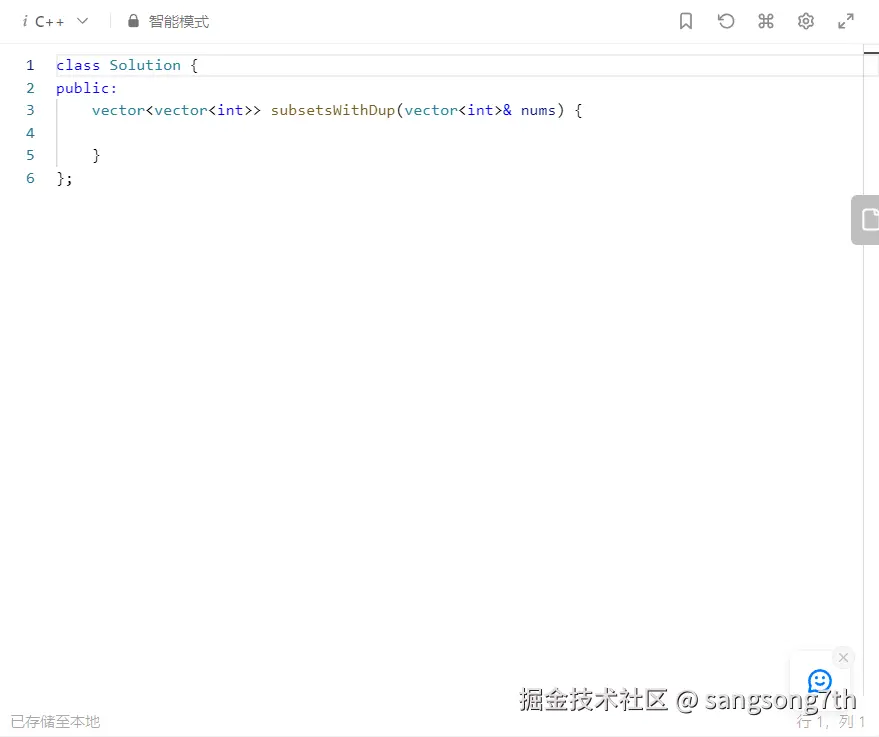Open the keyboard shortcuts command icon
879x737 pixels.
766,21
